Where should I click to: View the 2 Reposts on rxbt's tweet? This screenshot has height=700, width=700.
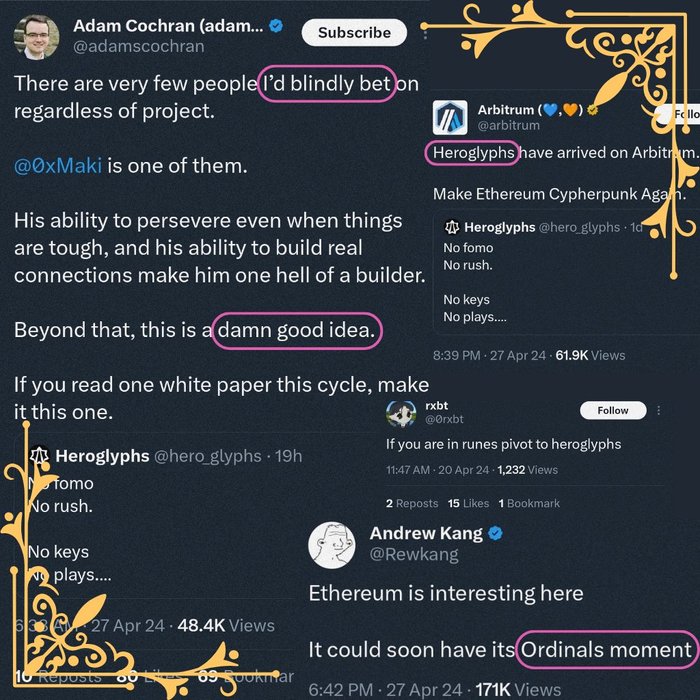pyautogui.click(x=412, y=503)
